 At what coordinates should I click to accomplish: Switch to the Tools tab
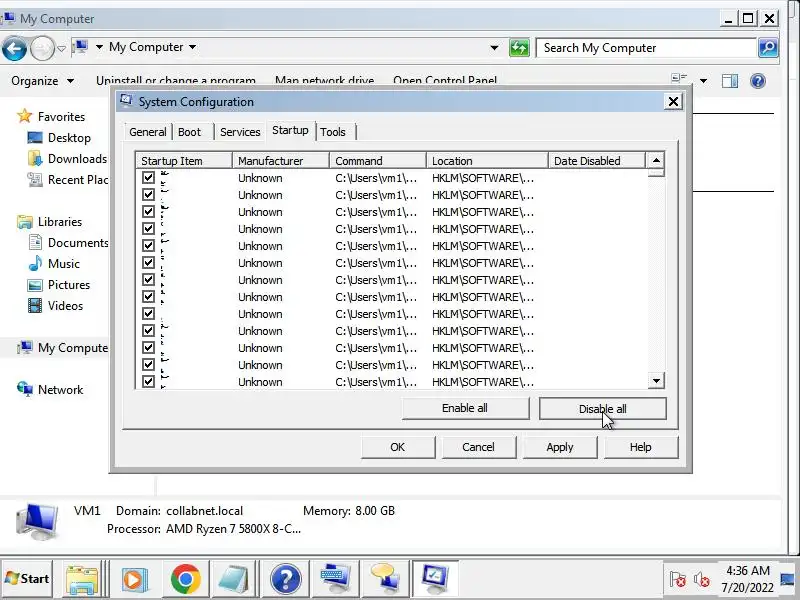coord(333,132)
